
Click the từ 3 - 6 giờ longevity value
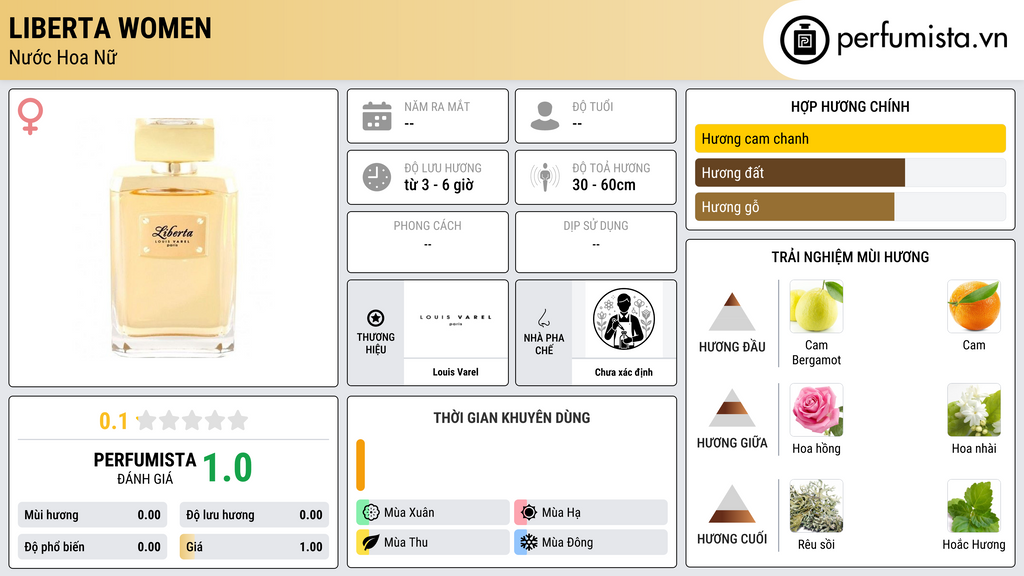click(439, 185)
